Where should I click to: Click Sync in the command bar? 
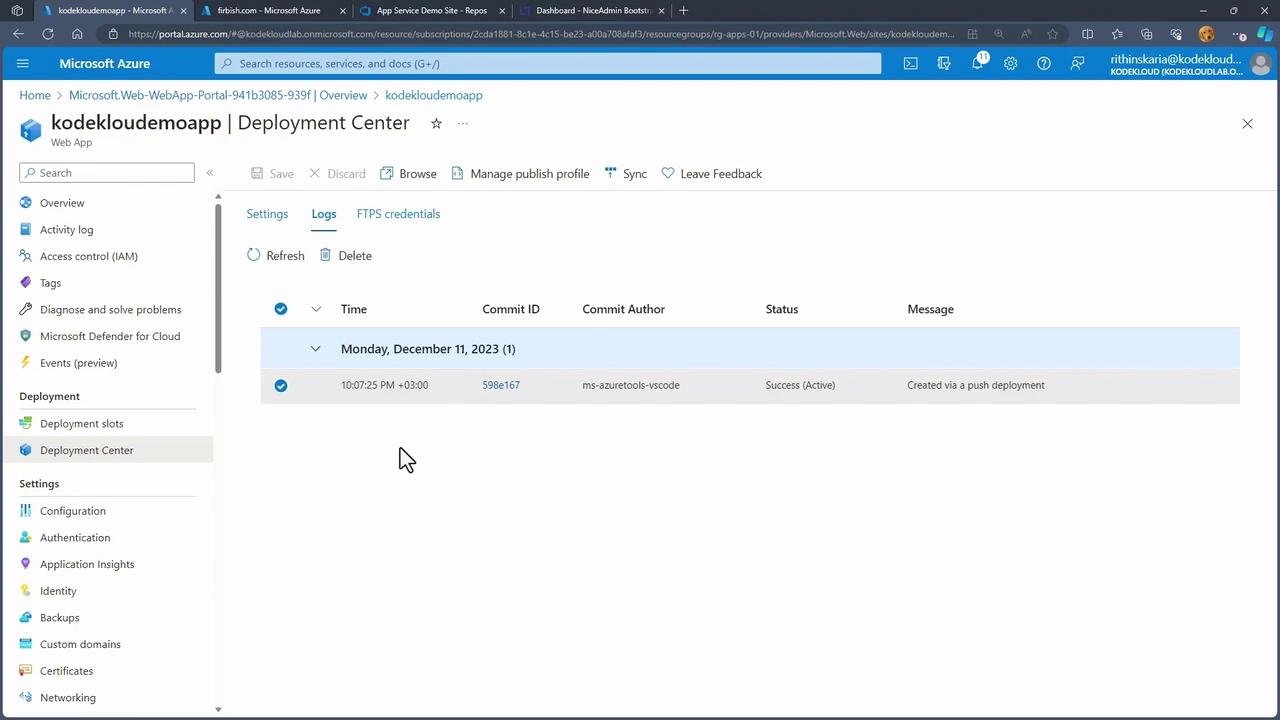(x=625, y=173)
